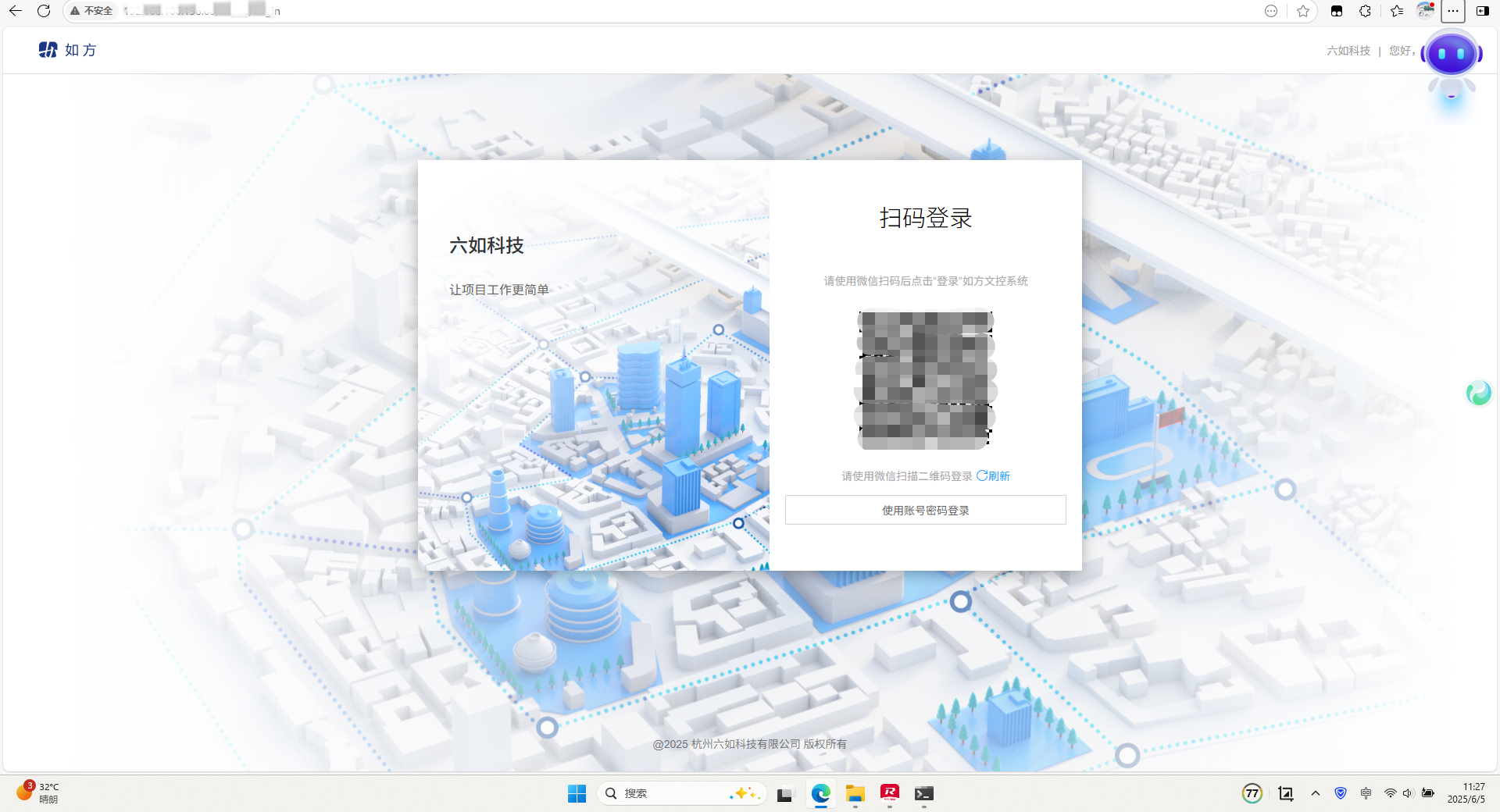This screenshot has height=812, width=1500.
Task: Add this page to favorites with the star
Action: point(1302,11)
